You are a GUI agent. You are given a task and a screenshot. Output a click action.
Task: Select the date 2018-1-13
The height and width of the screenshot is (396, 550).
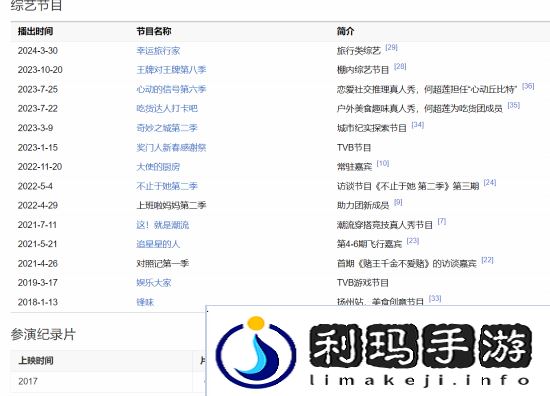(38, 302)
